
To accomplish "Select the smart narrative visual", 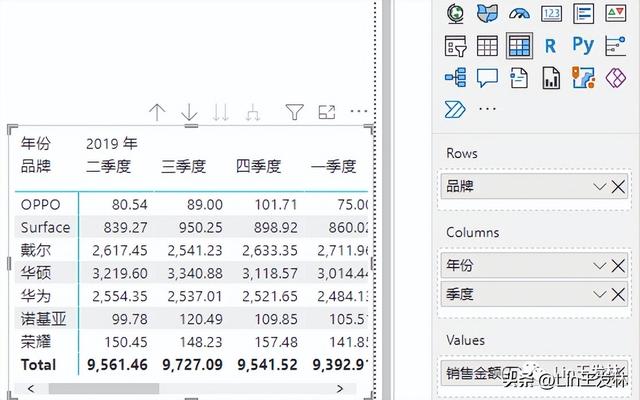I will [x=519, y=78].
